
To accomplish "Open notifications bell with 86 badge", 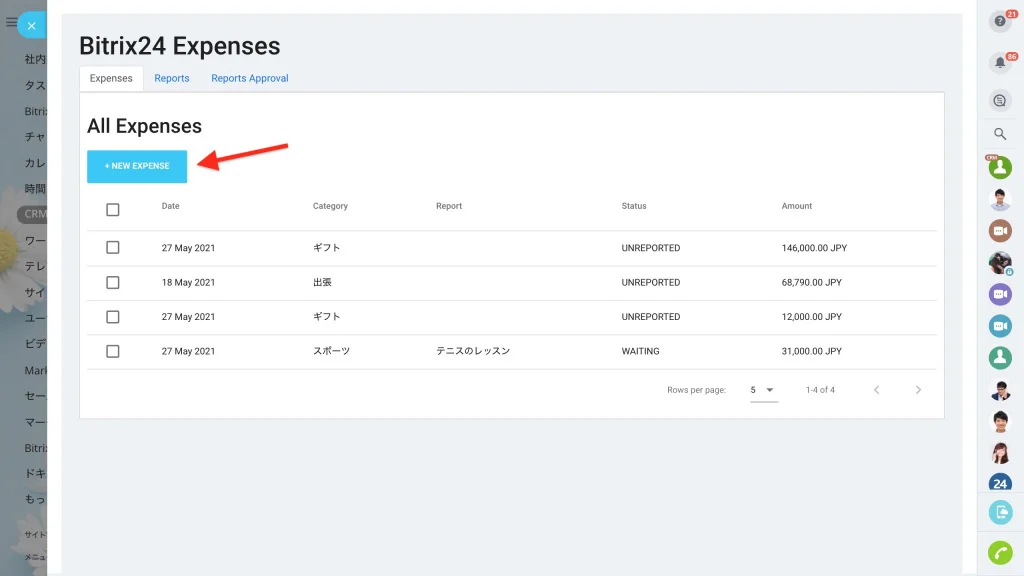I will tap(1000, 63).
